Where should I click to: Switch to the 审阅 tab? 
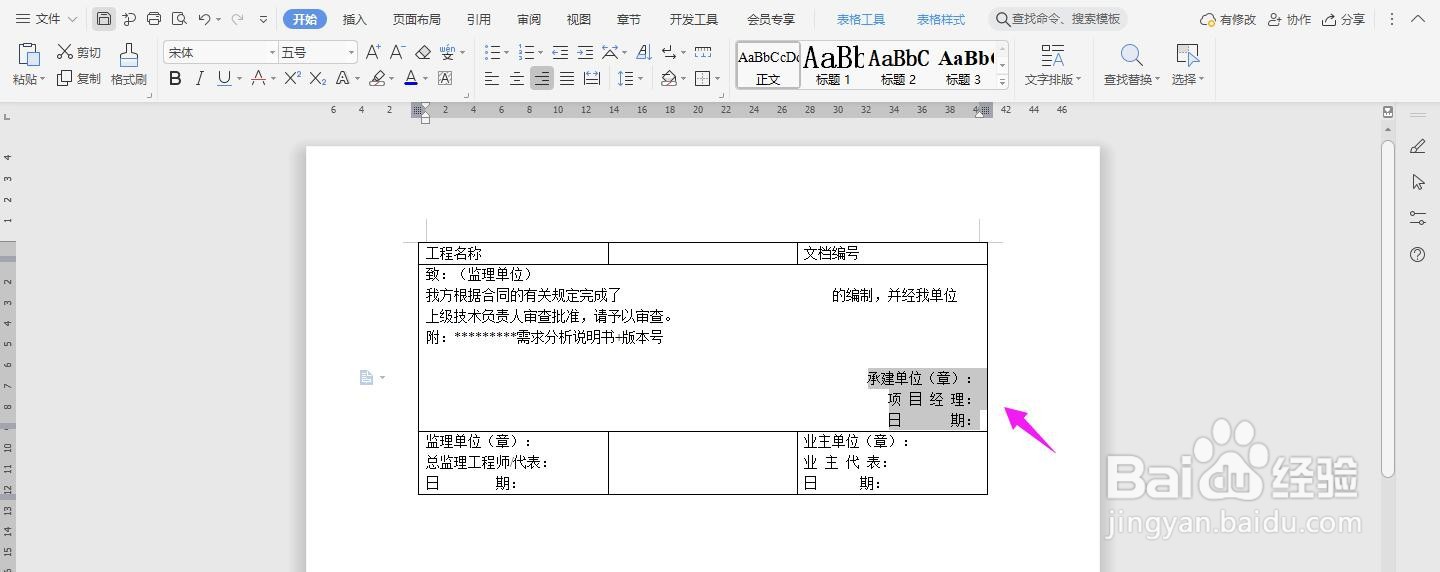529,19
